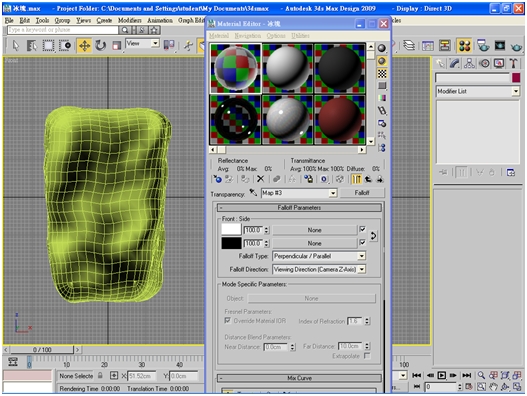The width and height of the screenshot is (527, 396).
Task: Switch to the Motion command panel
Action: click(x=484, y=64)
